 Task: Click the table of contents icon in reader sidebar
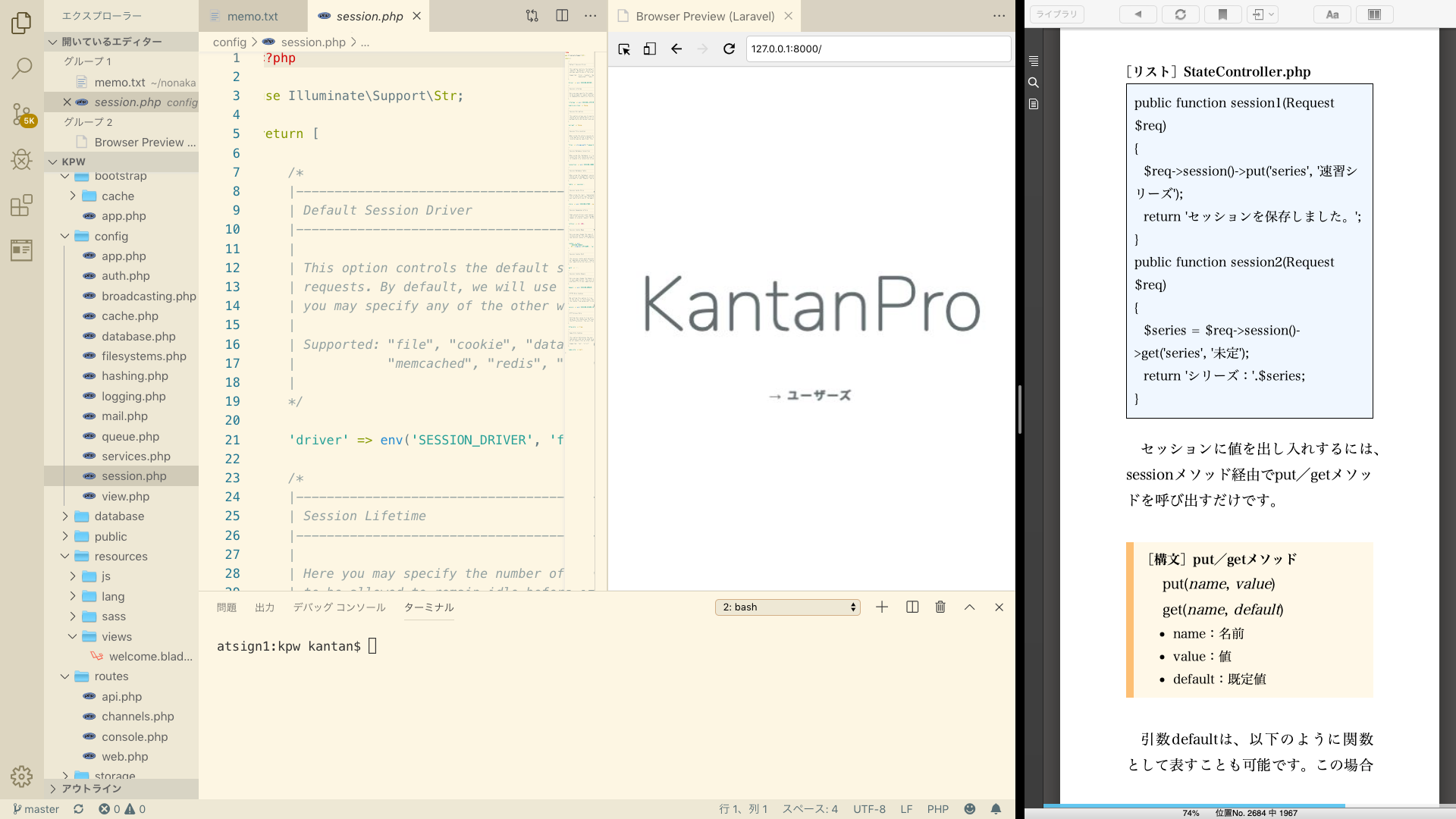(1034, 61)
